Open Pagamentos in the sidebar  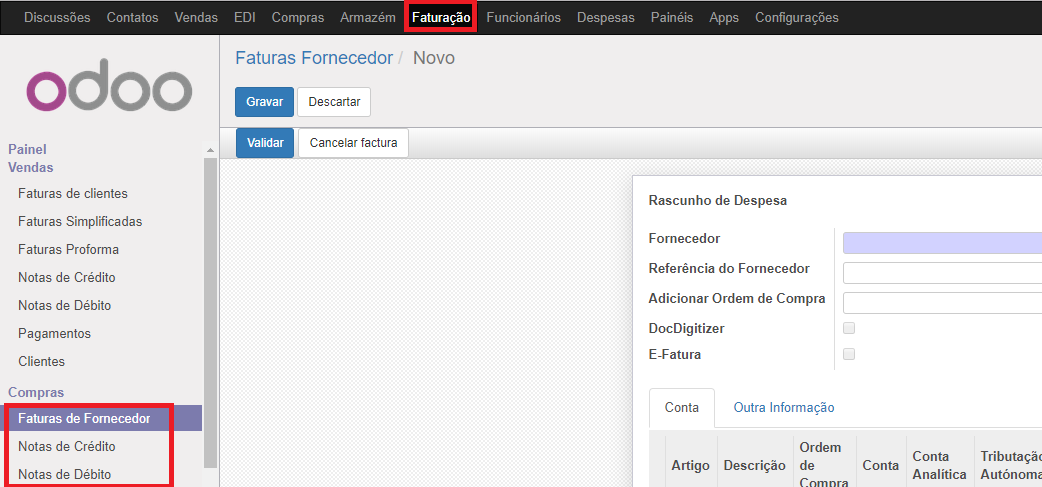pyautogui.click(x=54, y=333)
